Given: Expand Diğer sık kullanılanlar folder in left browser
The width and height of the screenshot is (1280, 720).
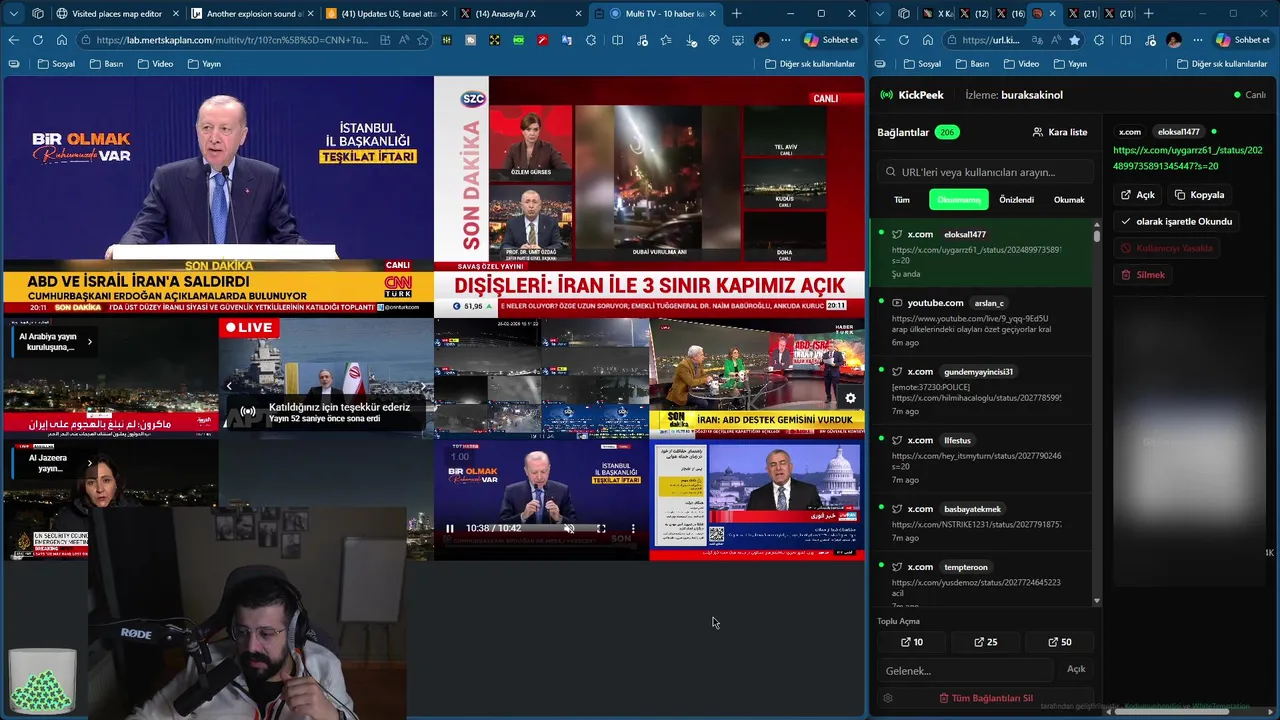Looking at the screenshot, I should pos(810,64).
